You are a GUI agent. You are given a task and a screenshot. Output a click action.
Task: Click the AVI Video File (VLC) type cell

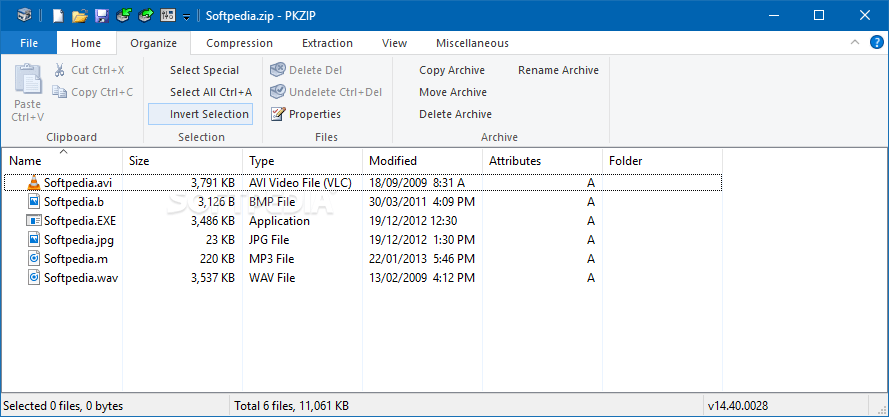point(300,183)
